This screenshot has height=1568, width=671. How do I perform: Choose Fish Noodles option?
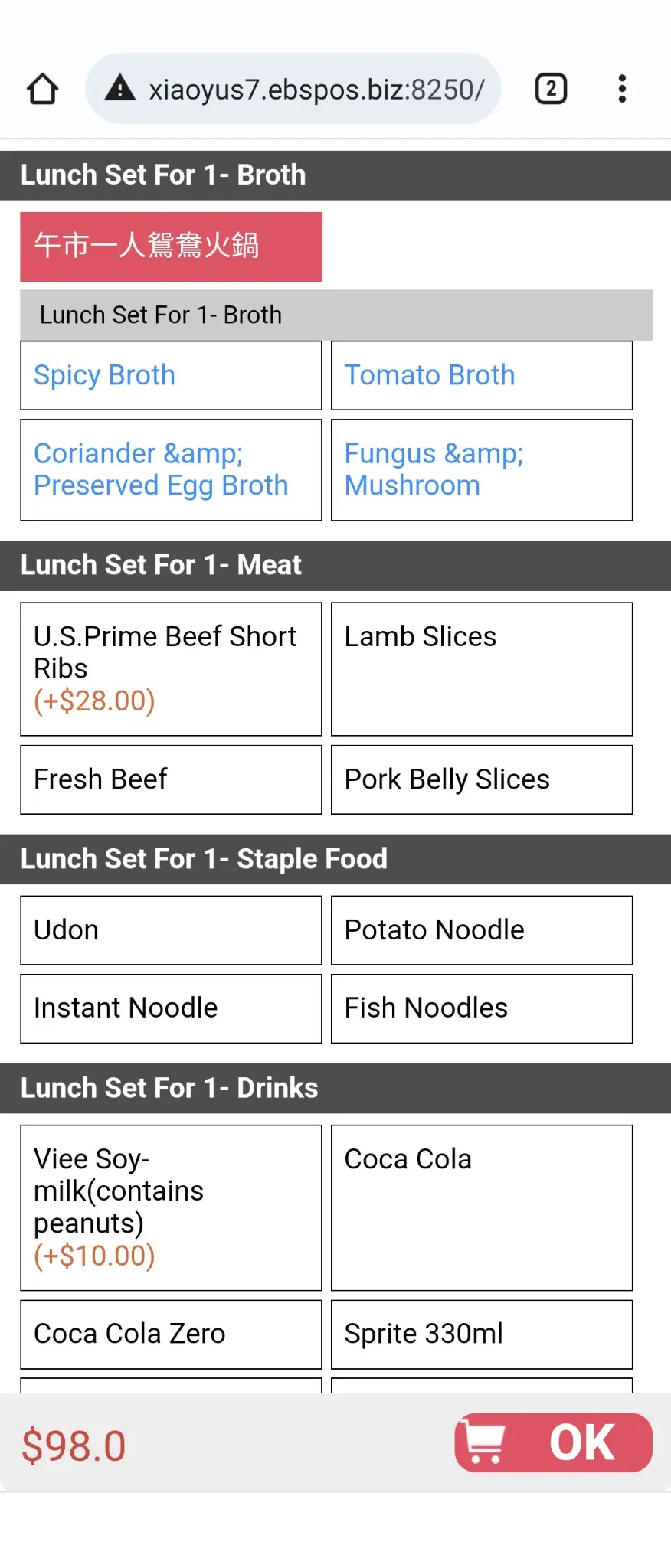(481, 1008)
